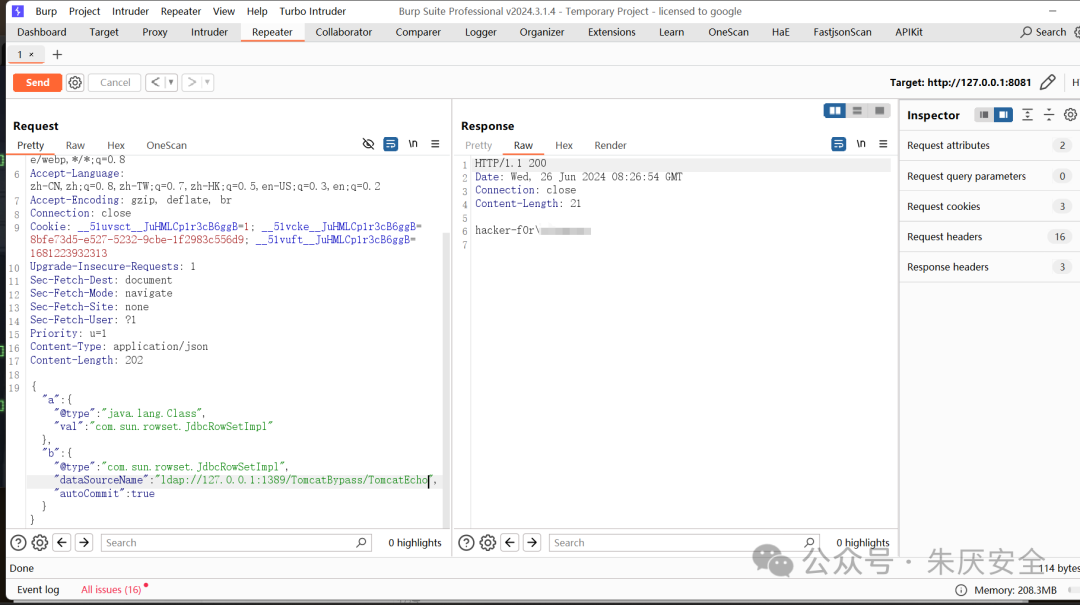Collapse all Inspector sections
This screenshot has width=1080, height=605.
click(x=1049, y=115)
